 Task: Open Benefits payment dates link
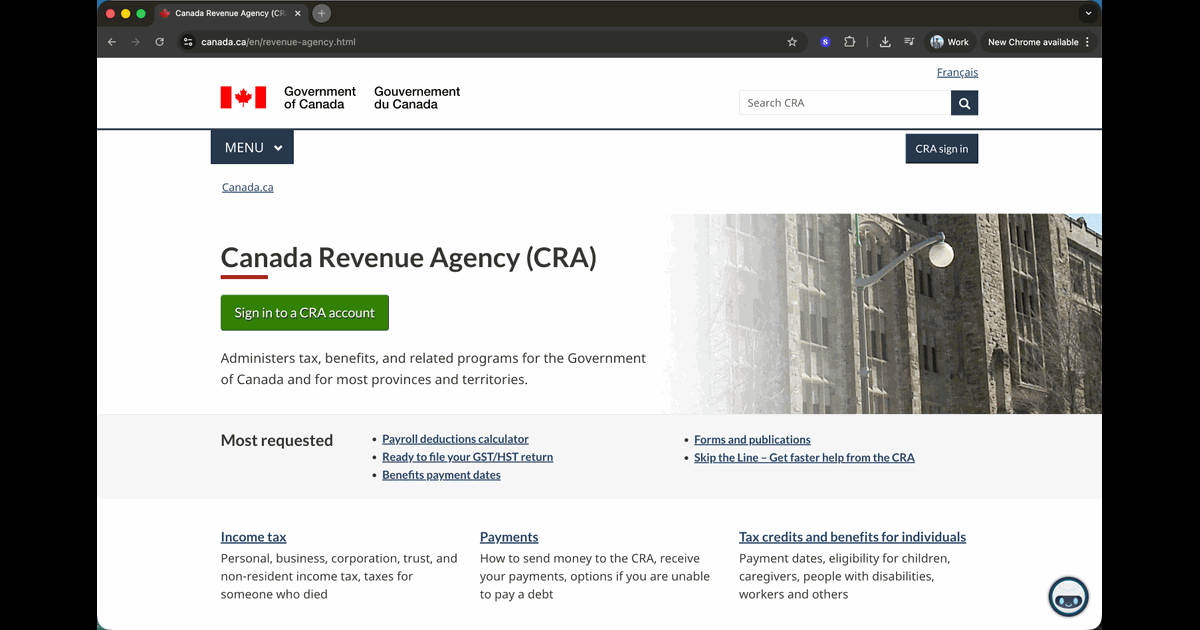pyautogui.click(x=441, y=475)
